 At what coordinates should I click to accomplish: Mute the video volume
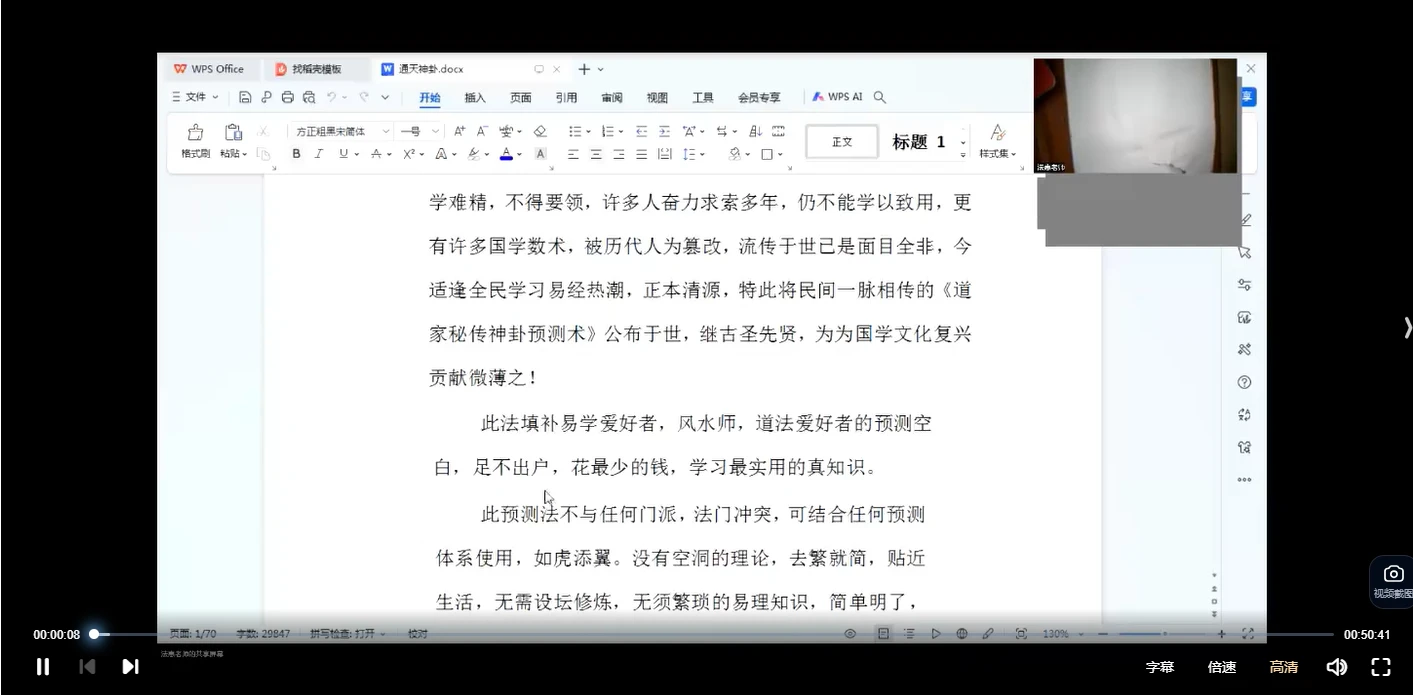tap(1336, 667)
